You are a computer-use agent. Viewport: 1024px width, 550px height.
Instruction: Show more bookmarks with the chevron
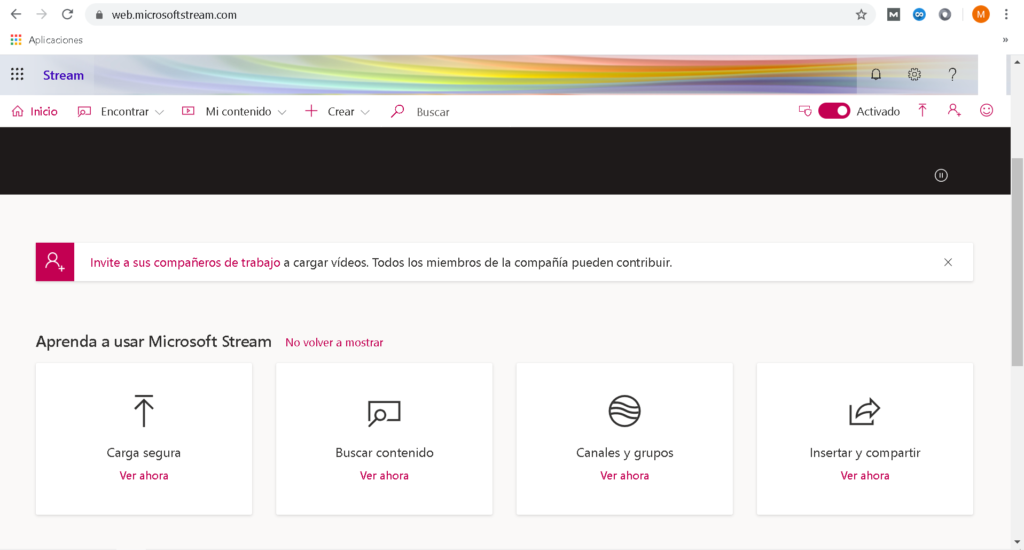[x=1005, y=40]
